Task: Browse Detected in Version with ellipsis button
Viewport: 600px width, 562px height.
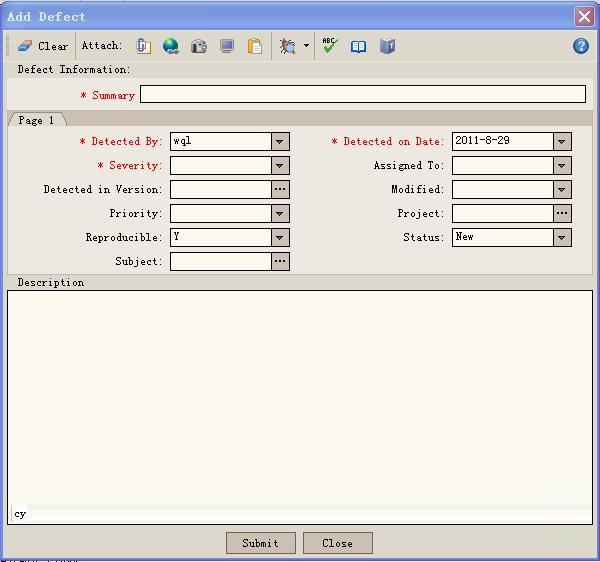Action: pos(280,190)
